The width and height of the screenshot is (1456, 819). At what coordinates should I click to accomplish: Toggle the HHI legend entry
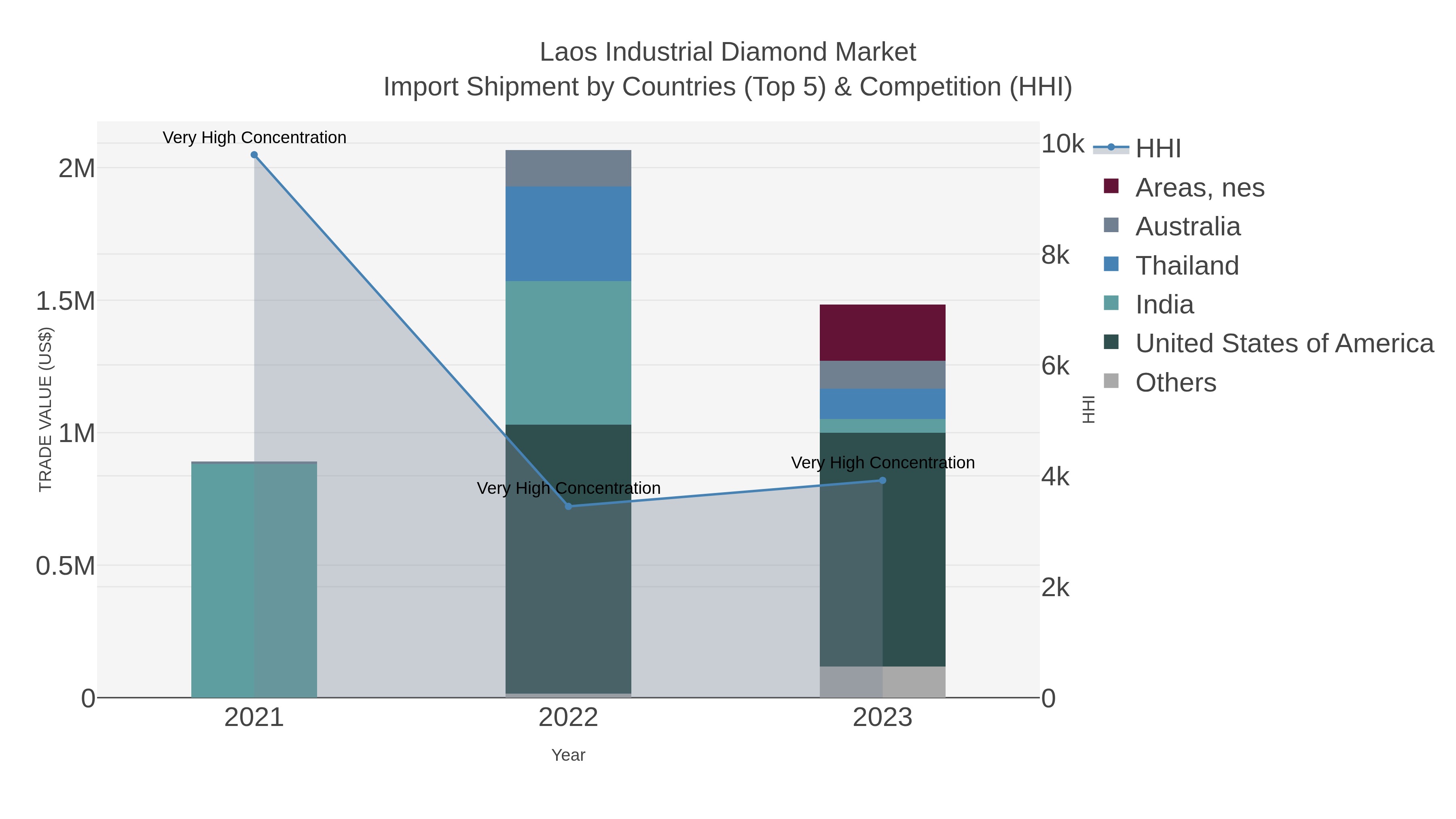pyautogui.click(x=1137, y=148)
